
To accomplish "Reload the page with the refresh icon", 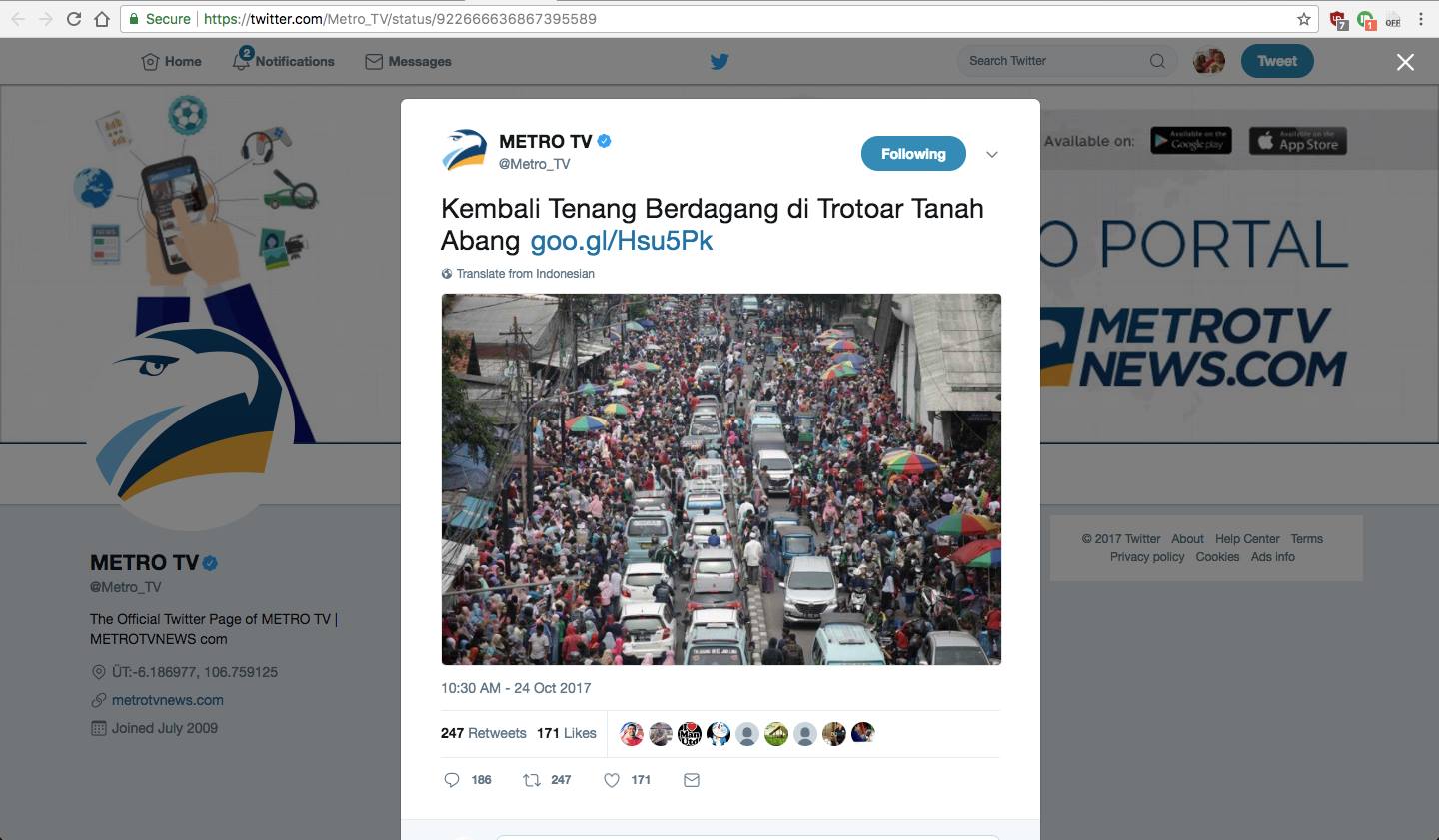I will point(74,19).
